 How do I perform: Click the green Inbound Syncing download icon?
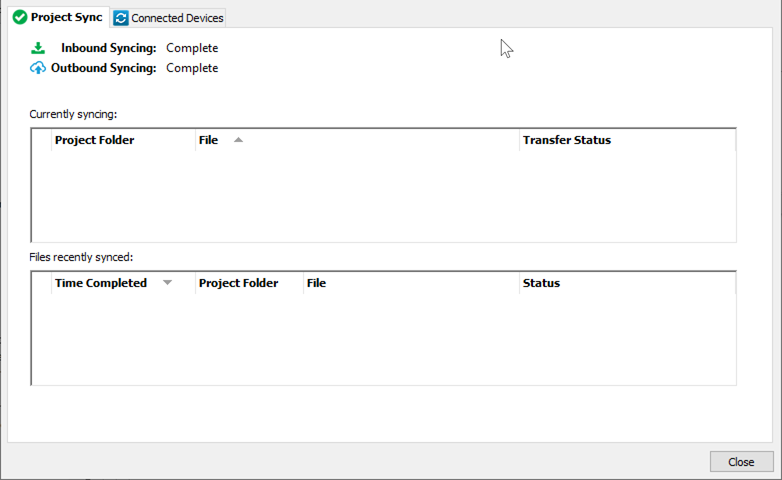click(38, 48)
